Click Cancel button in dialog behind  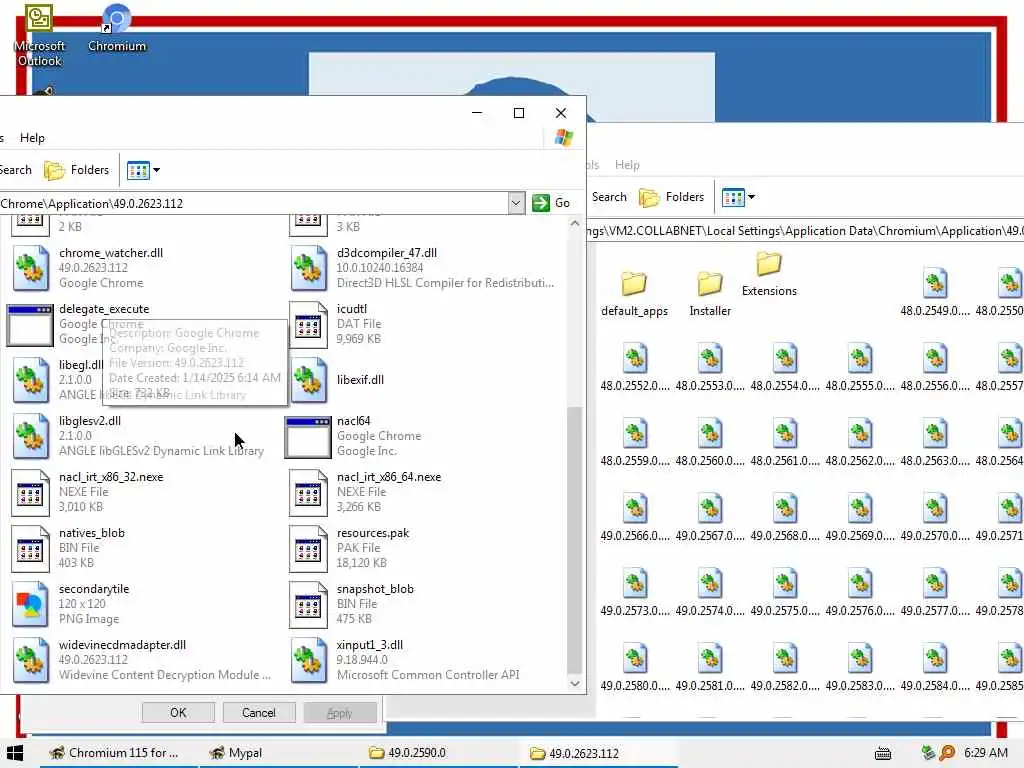tap(259, 712)
